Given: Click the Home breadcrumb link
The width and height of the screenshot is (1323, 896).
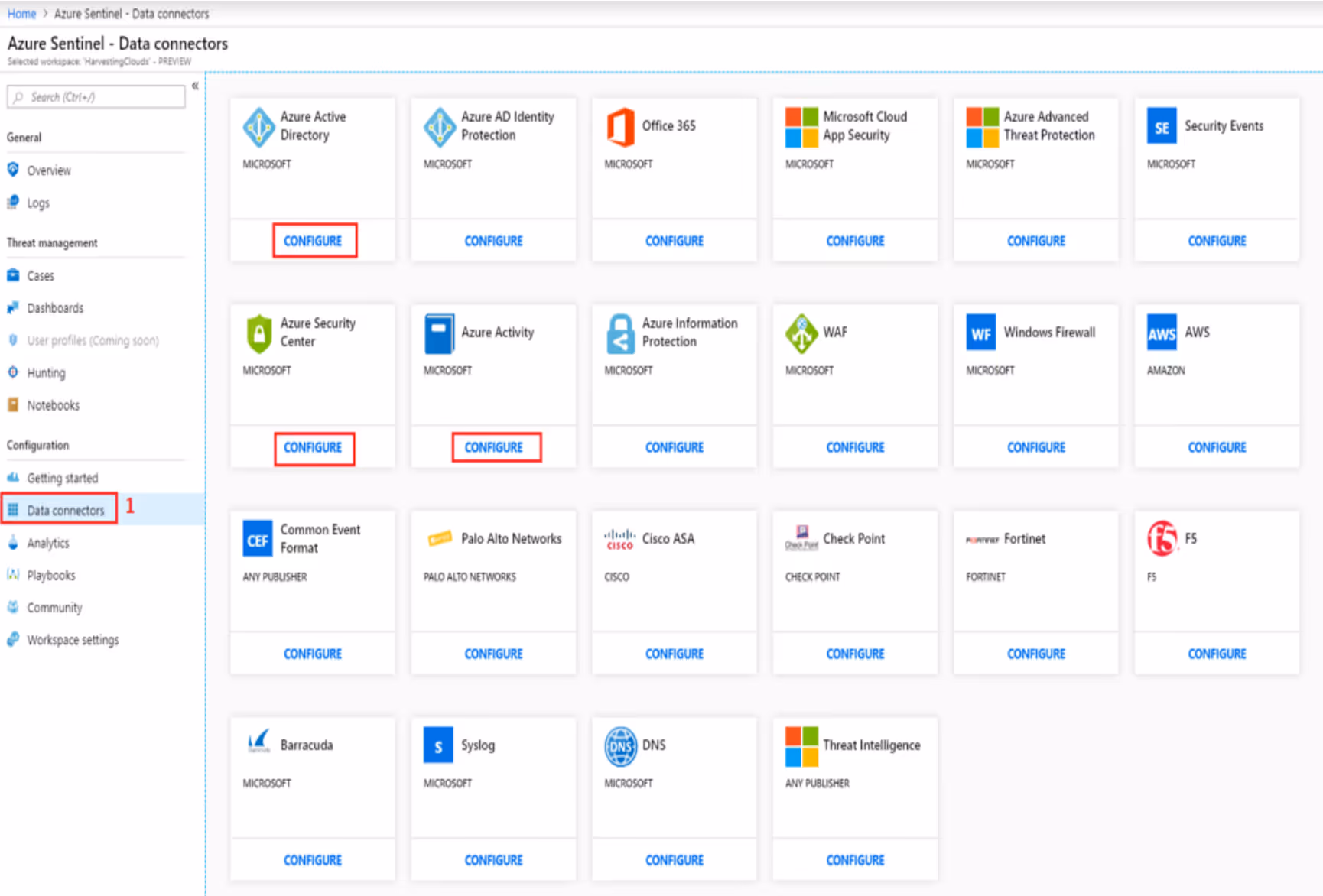Looking at the screenshot, I should pos(21,14).
